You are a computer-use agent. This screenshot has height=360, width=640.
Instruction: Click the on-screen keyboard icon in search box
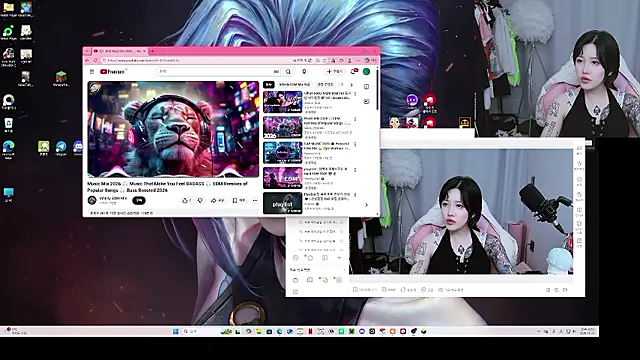point(276,72)
